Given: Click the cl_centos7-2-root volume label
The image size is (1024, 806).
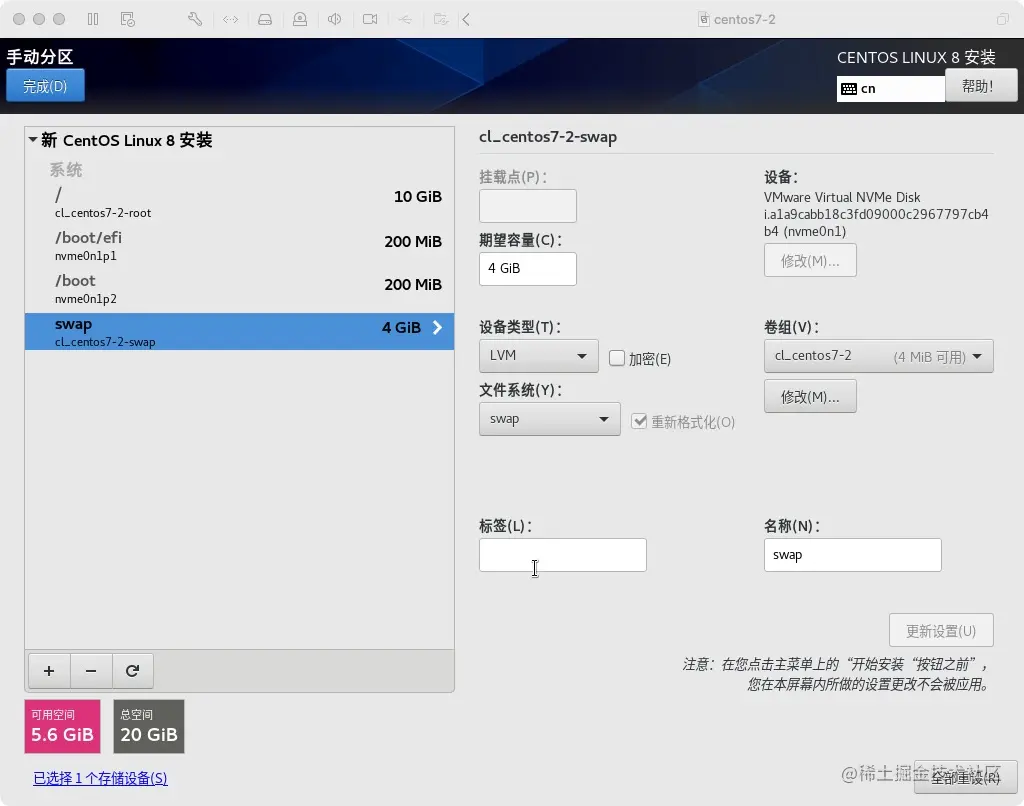Looking at the screenshot, I should pyautogui.click(x=103, y=213).
